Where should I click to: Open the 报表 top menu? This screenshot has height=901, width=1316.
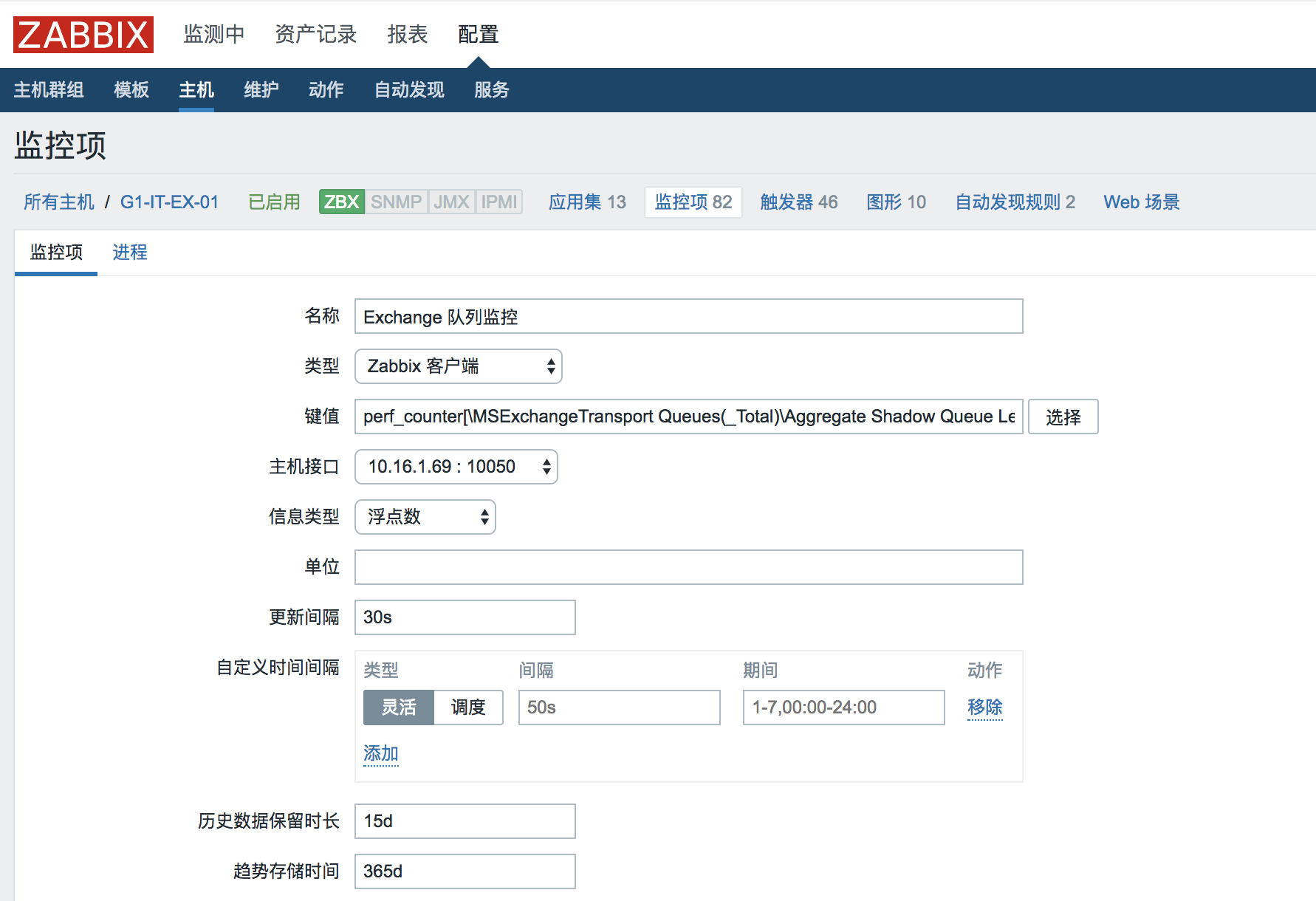click(x=408, y=34)
